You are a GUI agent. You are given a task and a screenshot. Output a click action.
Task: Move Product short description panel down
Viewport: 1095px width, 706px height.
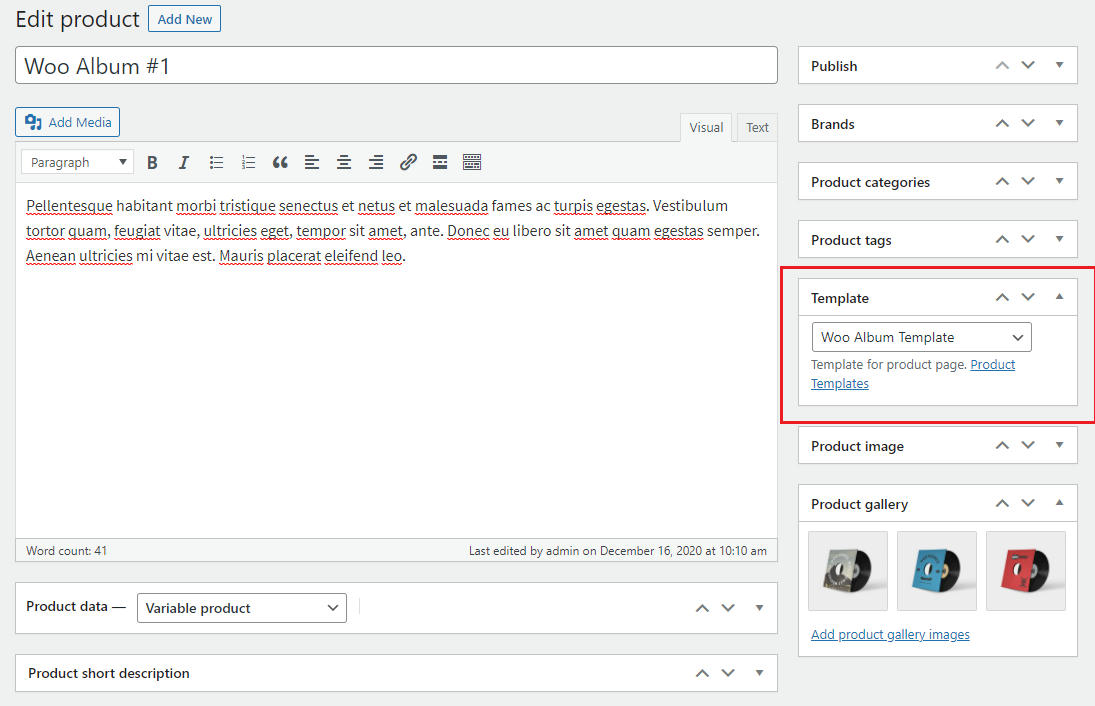(x=728, y=673)
